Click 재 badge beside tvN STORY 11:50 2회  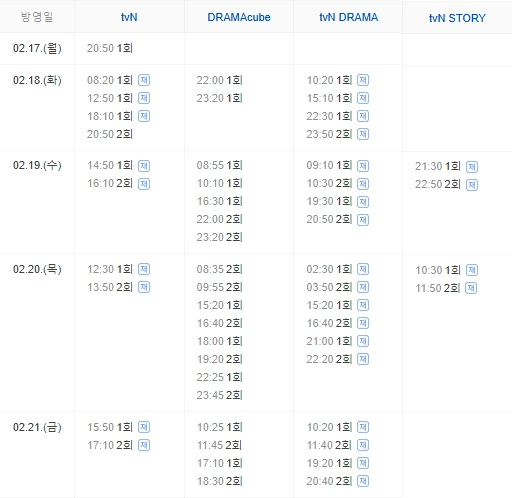[x=471, y=288]
